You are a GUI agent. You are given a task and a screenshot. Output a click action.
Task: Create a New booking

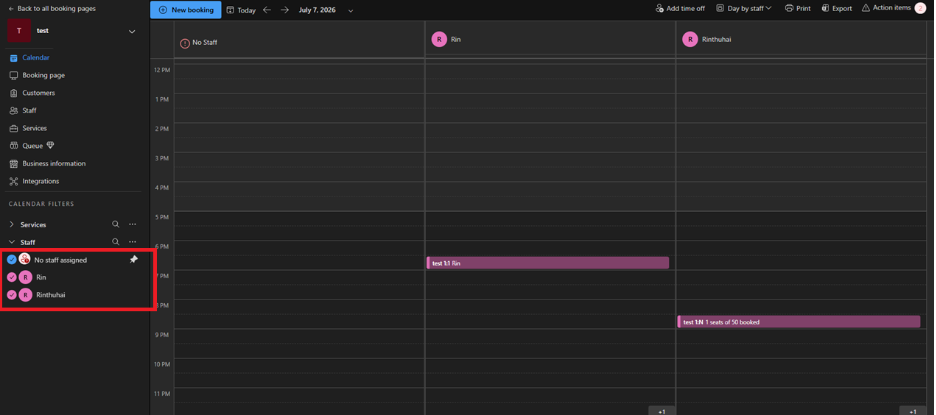[x=186, y=10]
